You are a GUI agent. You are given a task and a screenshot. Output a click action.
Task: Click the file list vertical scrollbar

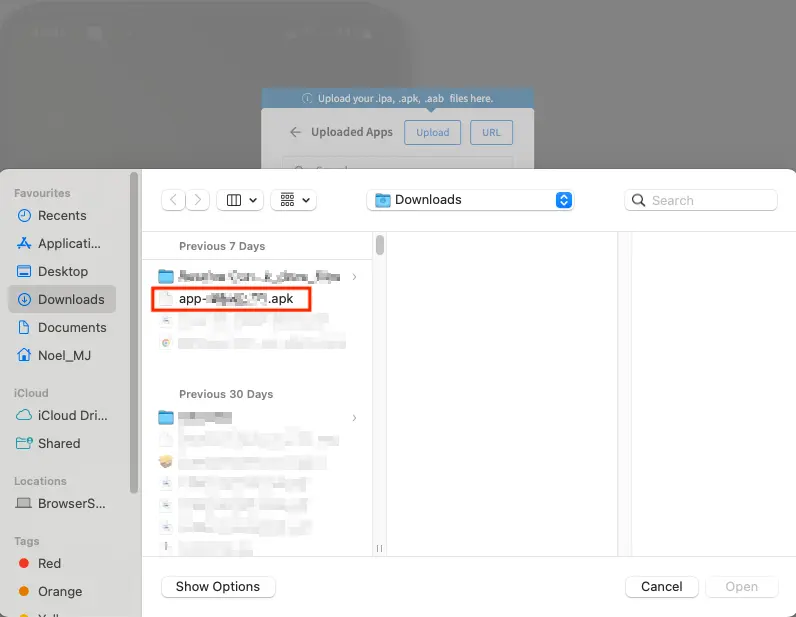pos(380,246)
